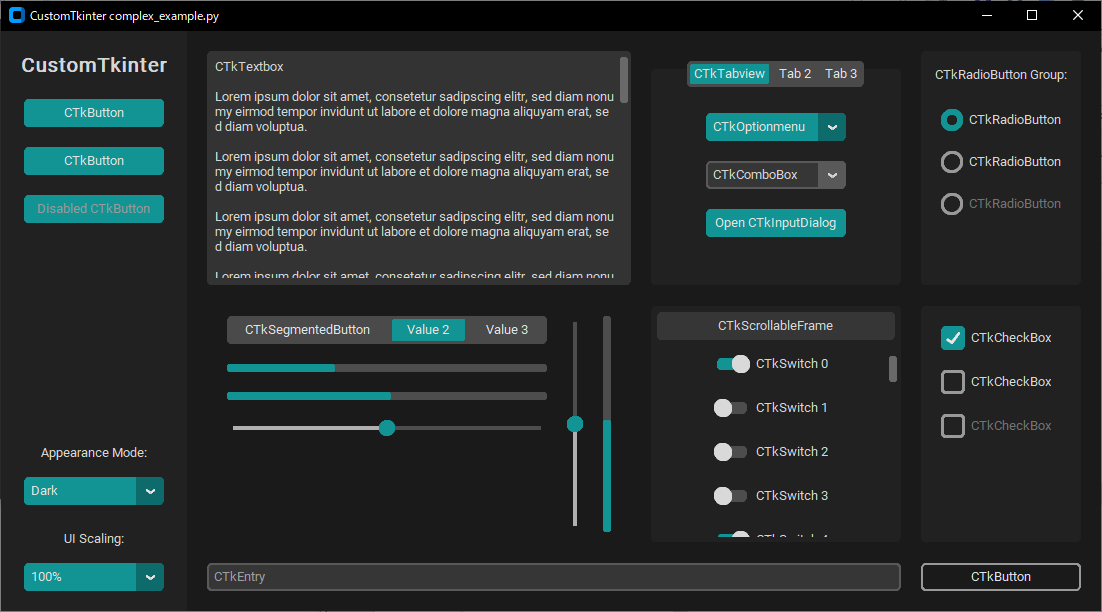Click the UI Scaling: label
Viewport: 1102px width, 612px height.
(93, 539)
